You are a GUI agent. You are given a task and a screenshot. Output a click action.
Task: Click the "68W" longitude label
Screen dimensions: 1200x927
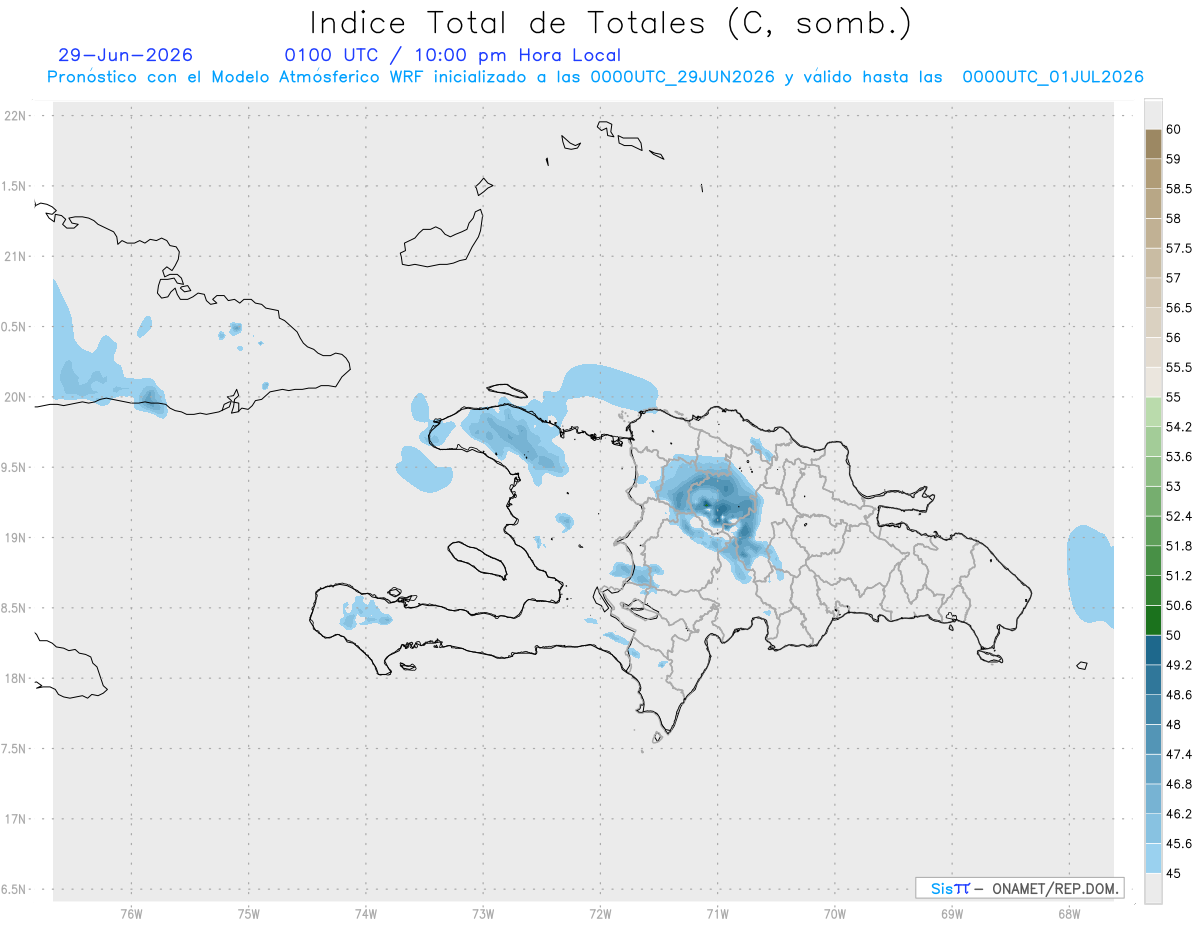coord(1069,914)
